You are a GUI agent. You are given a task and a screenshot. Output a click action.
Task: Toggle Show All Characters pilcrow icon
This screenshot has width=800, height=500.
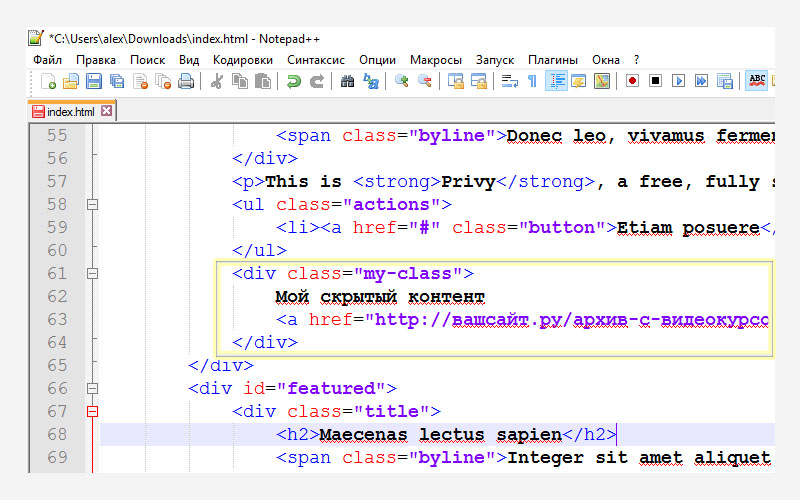click(x=532, y=81)
